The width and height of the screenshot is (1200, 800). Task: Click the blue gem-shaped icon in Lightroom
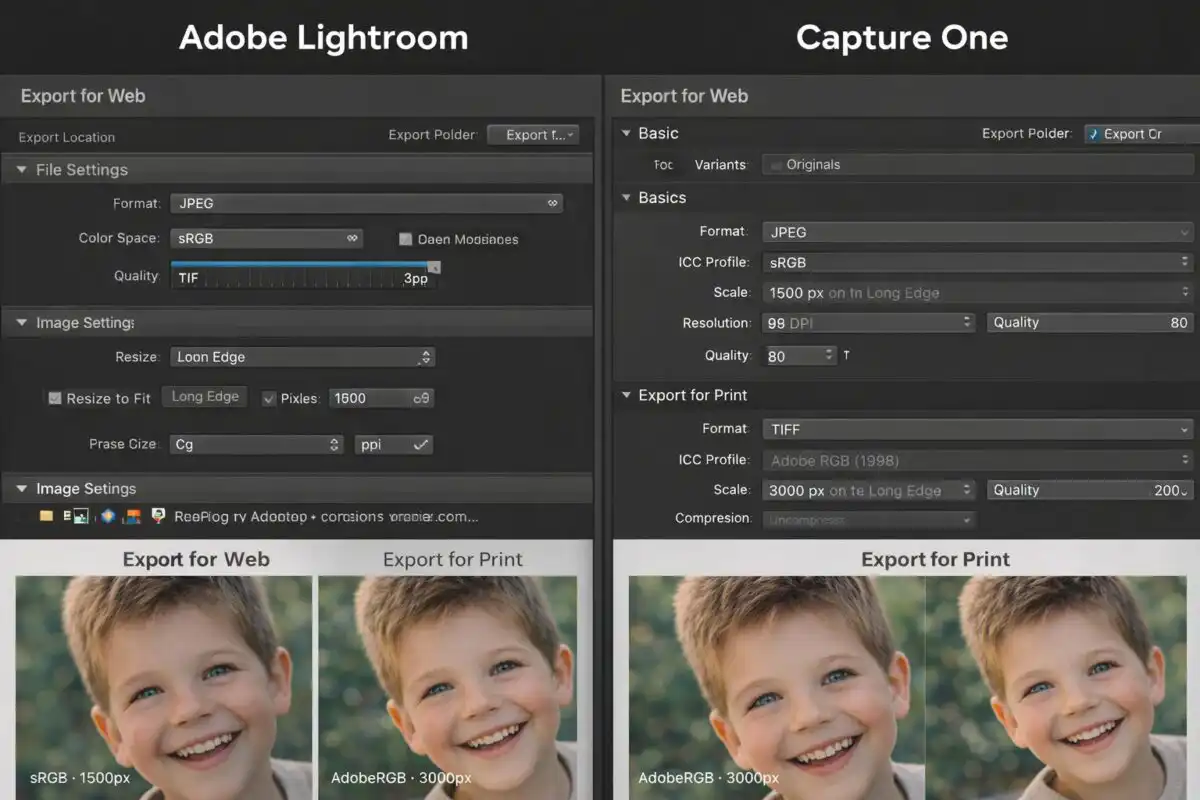(106, 517)
